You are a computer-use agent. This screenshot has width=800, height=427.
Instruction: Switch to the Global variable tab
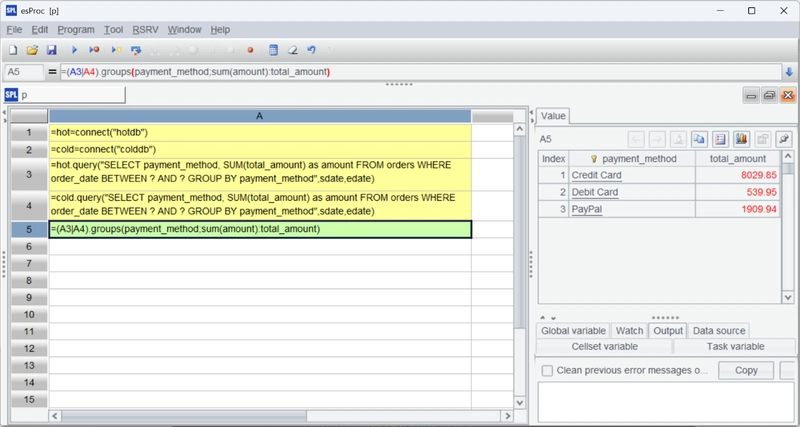click(573, 331)
